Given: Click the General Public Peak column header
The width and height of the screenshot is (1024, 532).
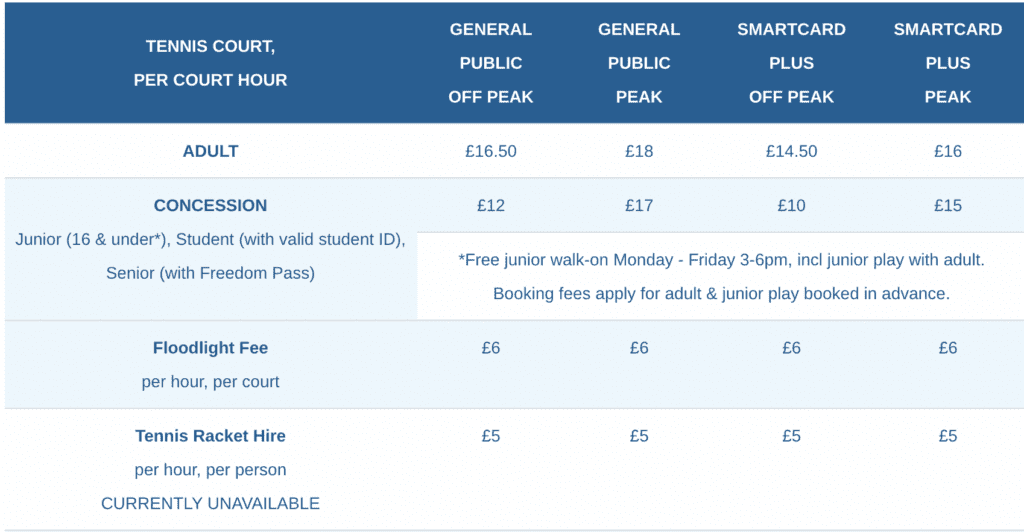Looking at the screenshot, I should pos(639,63).
